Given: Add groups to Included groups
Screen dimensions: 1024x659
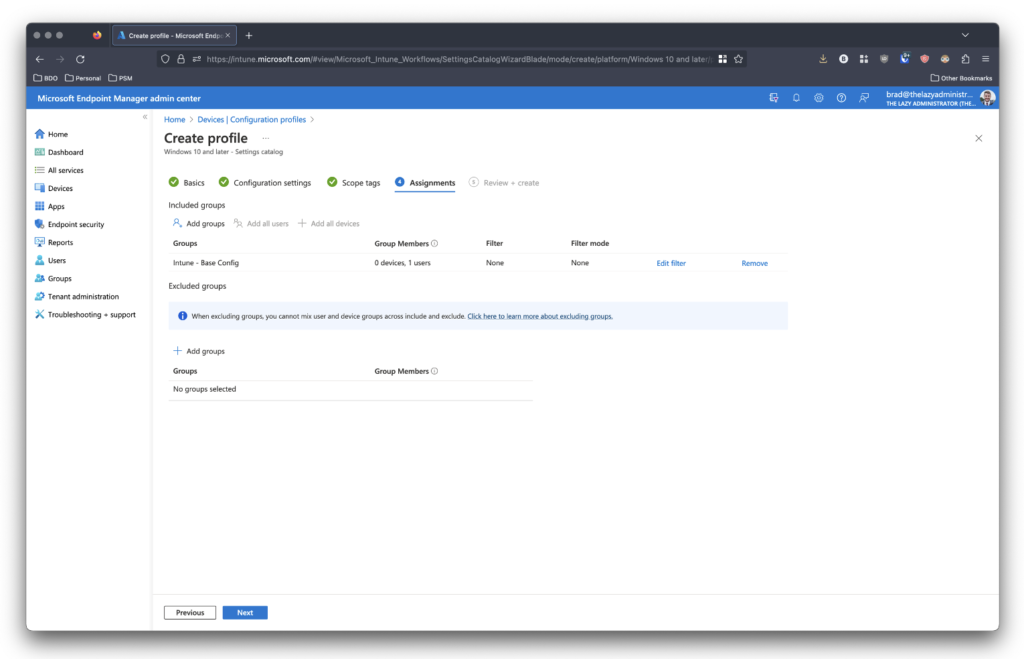Looking at the screenshot, I should 199,223.
